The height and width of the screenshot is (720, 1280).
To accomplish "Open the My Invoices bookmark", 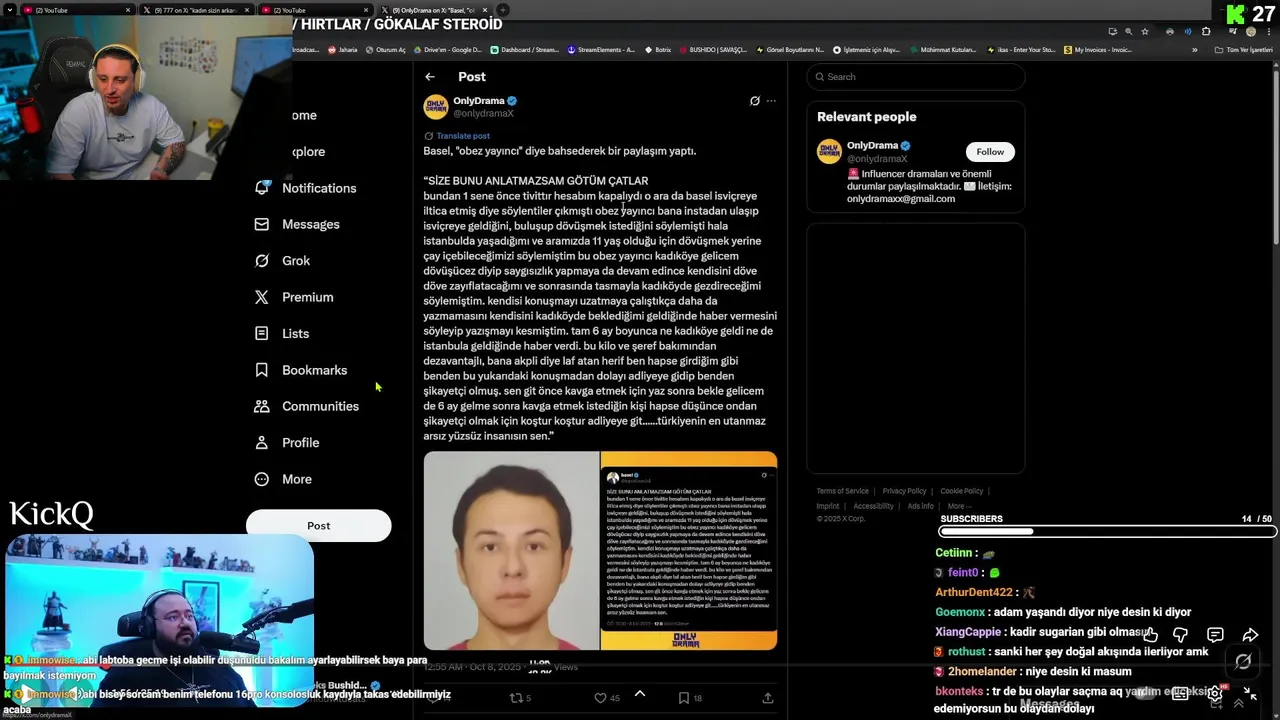I will [x=1098, y=49].
